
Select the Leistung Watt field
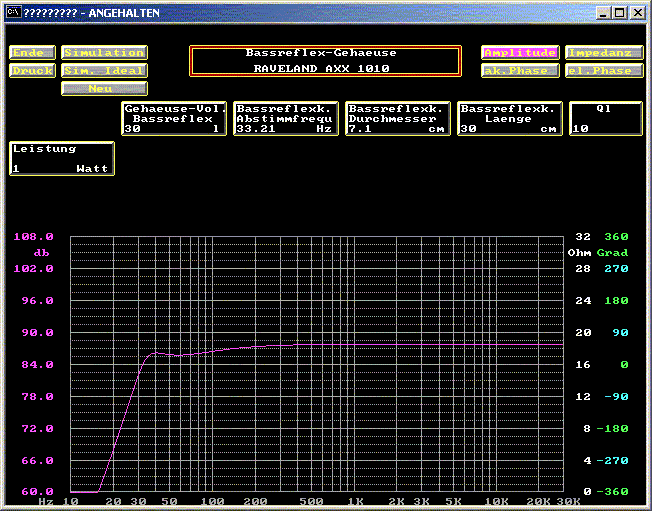(62, 159)
